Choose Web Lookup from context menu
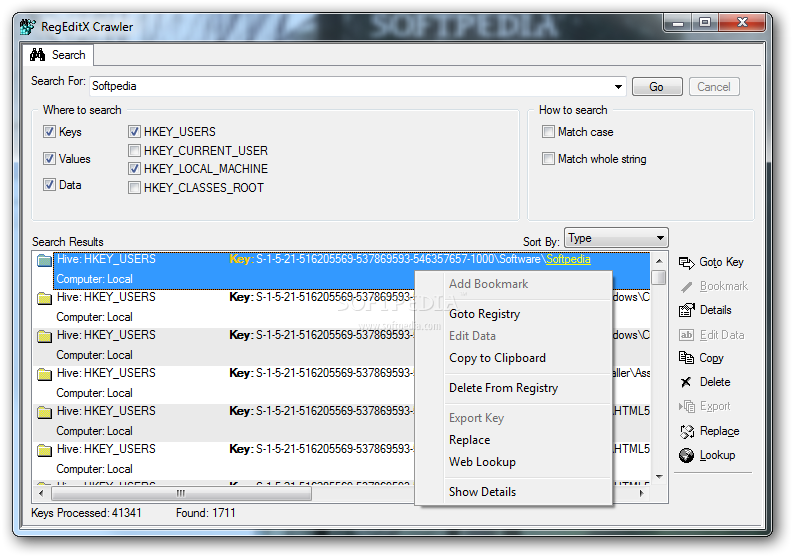Viewport: 793px width, 557px height. click(x=482, y=462)
